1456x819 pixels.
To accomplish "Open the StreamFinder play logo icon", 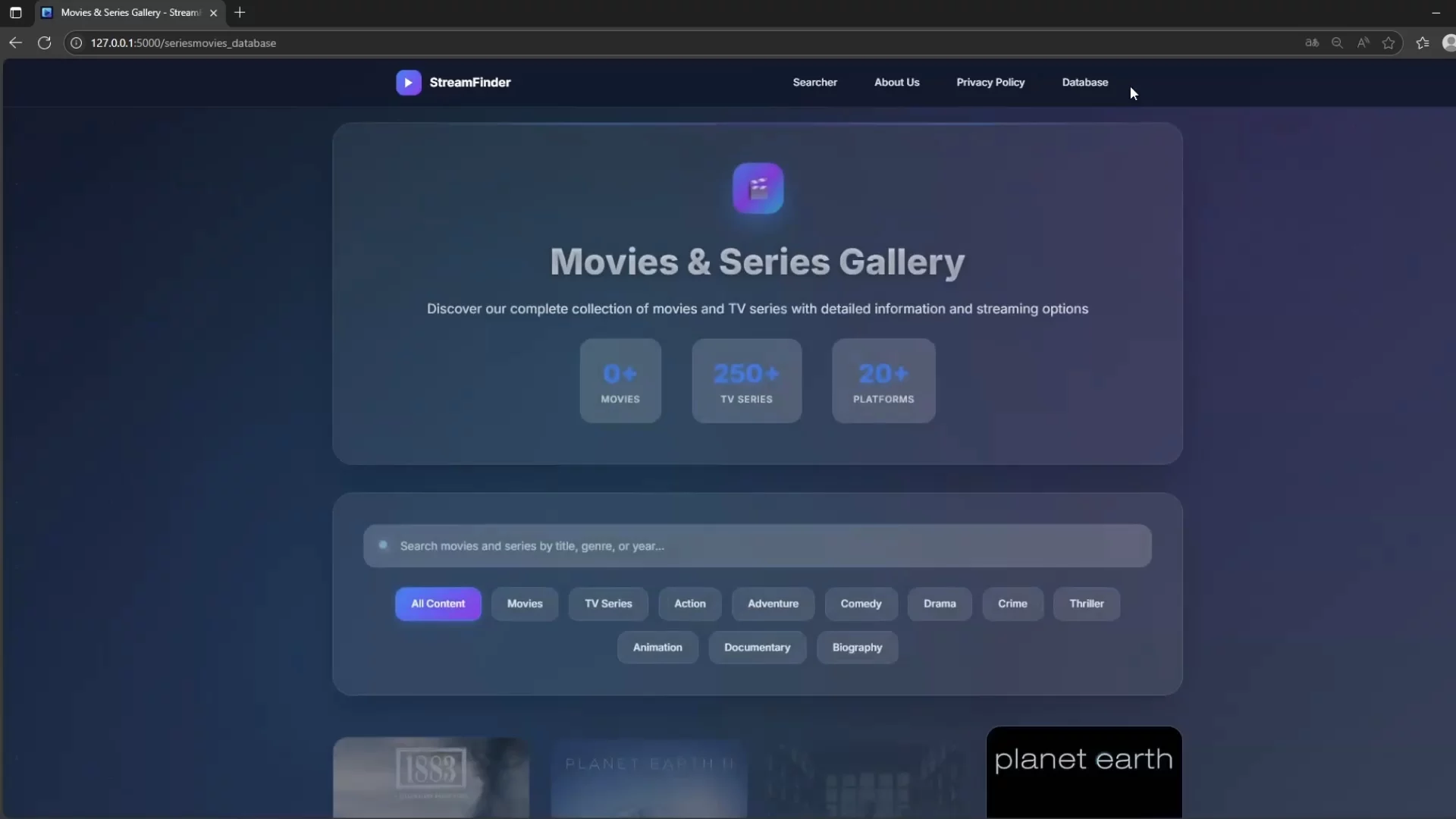I will click(x=409, y=83).
